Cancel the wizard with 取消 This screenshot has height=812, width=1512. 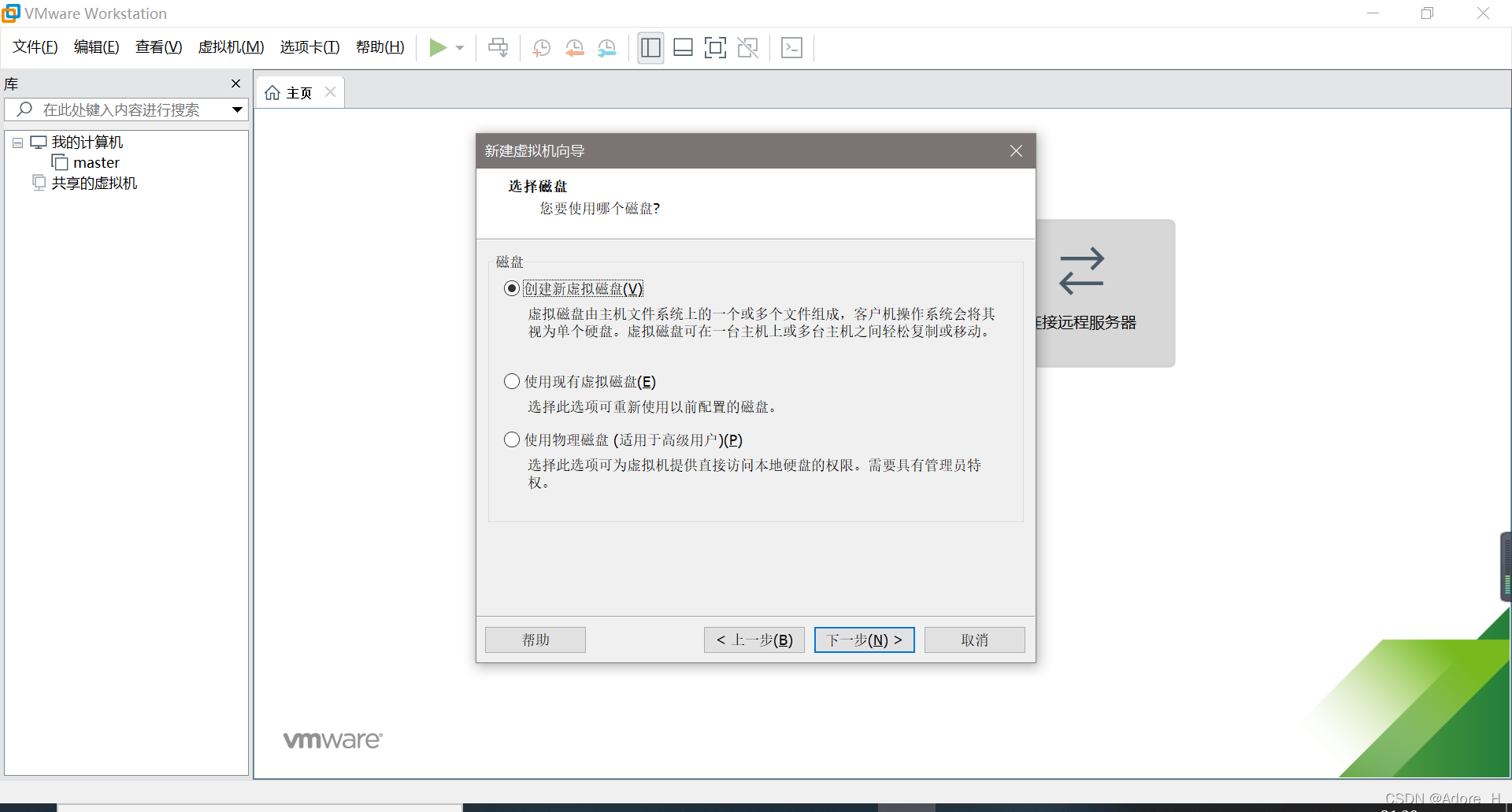coord(975,640)
